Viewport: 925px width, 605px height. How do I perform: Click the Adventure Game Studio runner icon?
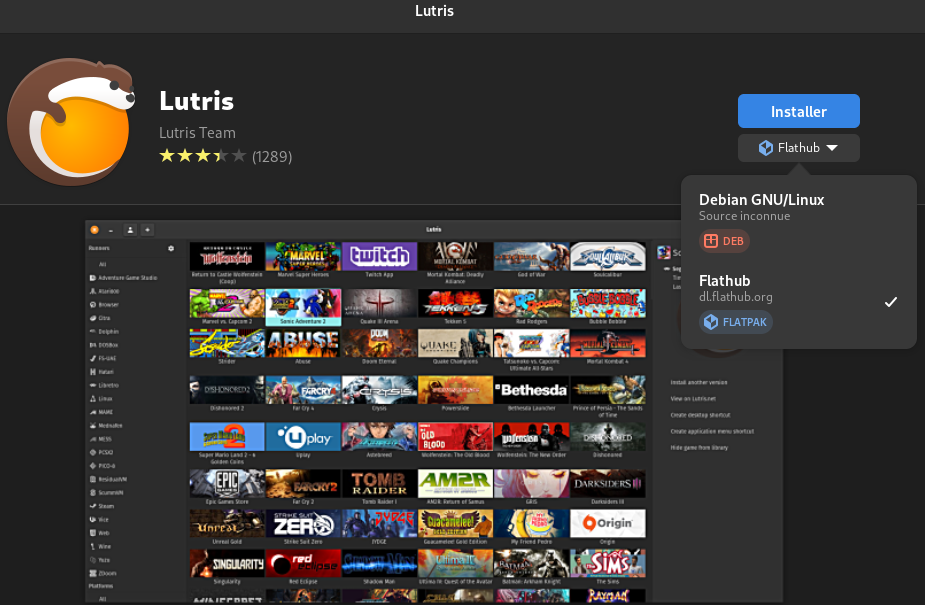tap(93, 278)
